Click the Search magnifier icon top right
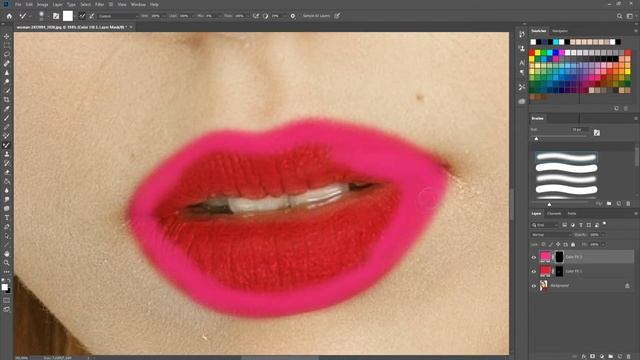 click(620, 16)
